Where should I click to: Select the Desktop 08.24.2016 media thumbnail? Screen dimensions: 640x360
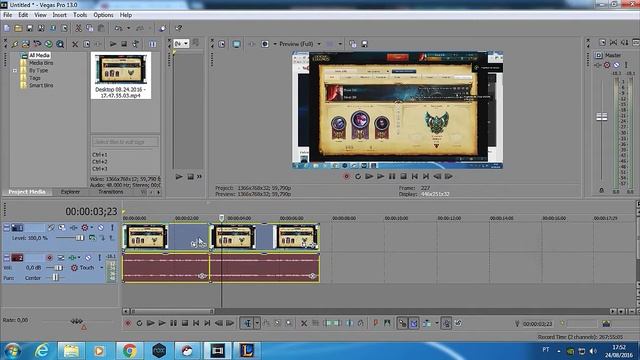point(121,76)
